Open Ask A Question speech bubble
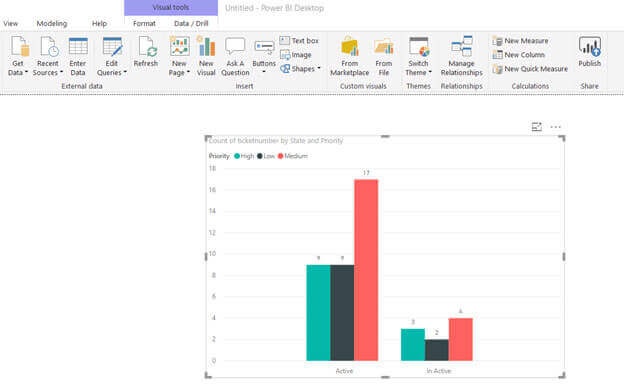Screen dimensions: 624x391 [235, 47]
